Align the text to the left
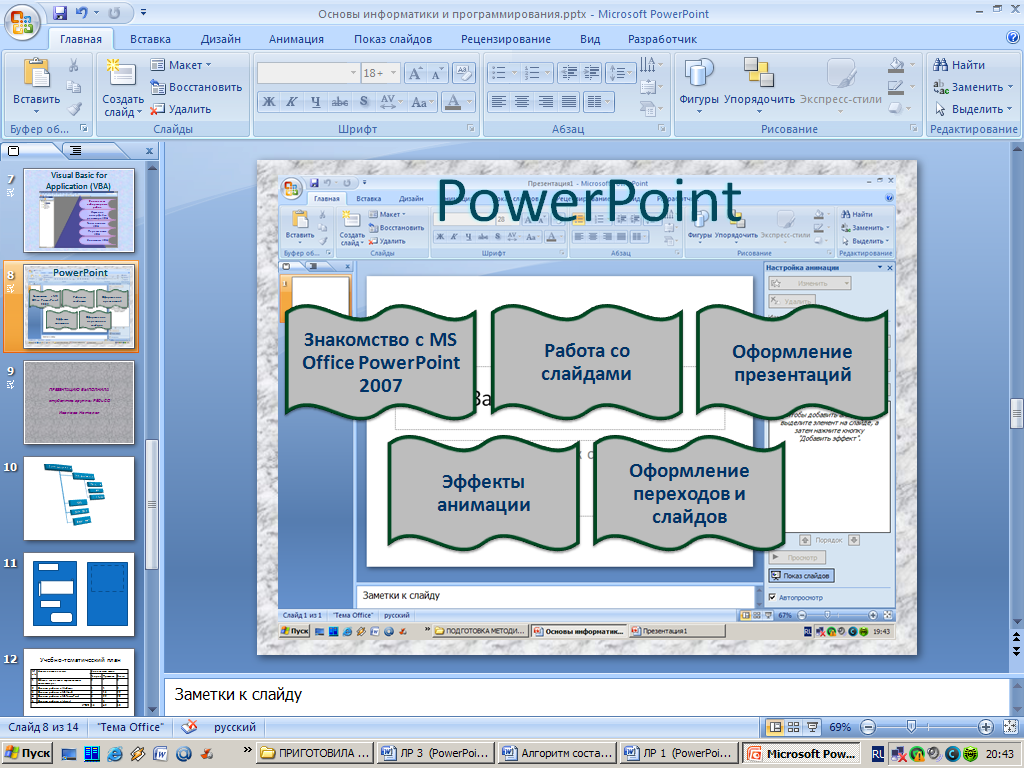 pos(498,102)
